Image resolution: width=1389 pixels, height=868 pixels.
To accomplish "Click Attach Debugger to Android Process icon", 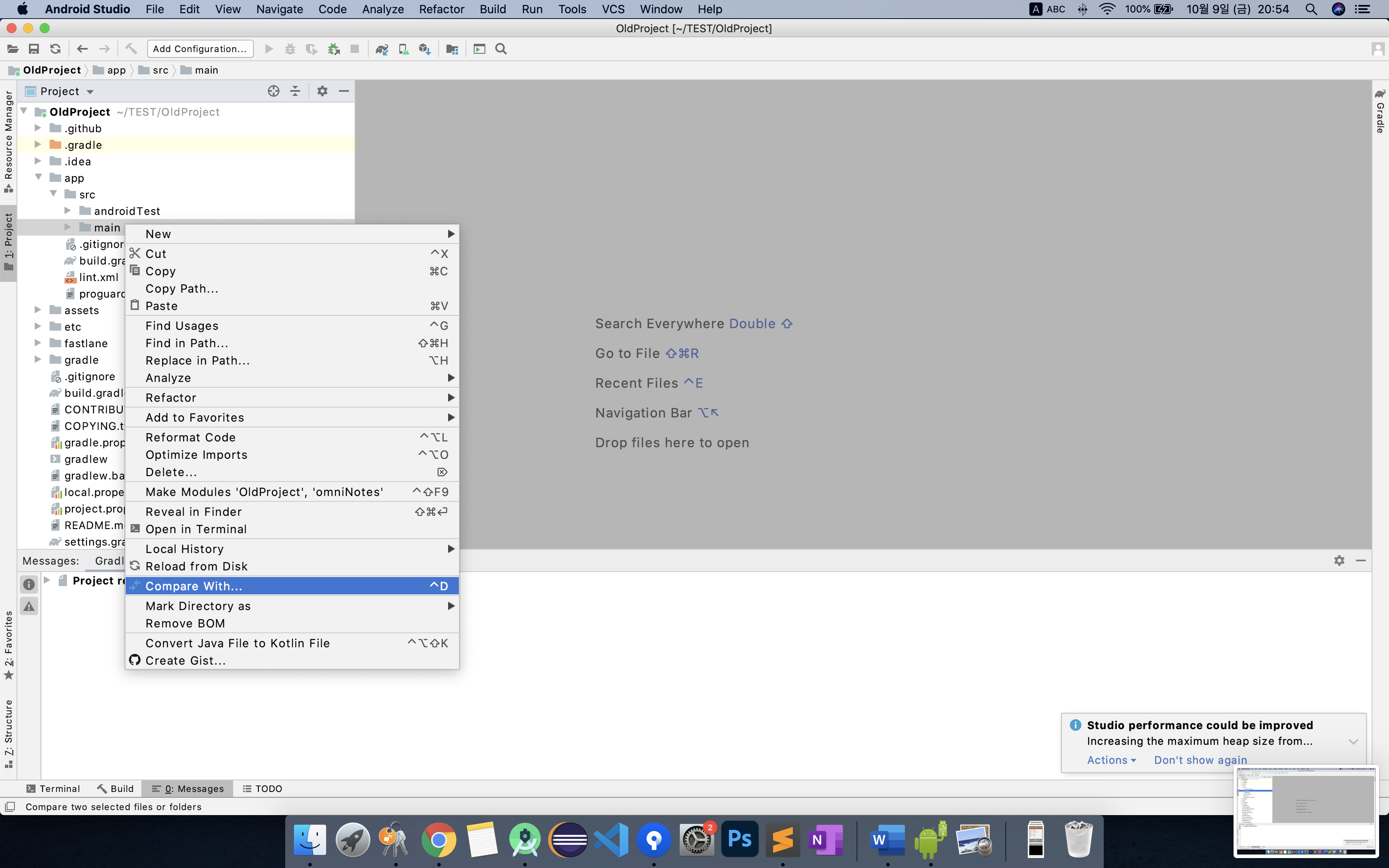I will [x=334, y=49].
